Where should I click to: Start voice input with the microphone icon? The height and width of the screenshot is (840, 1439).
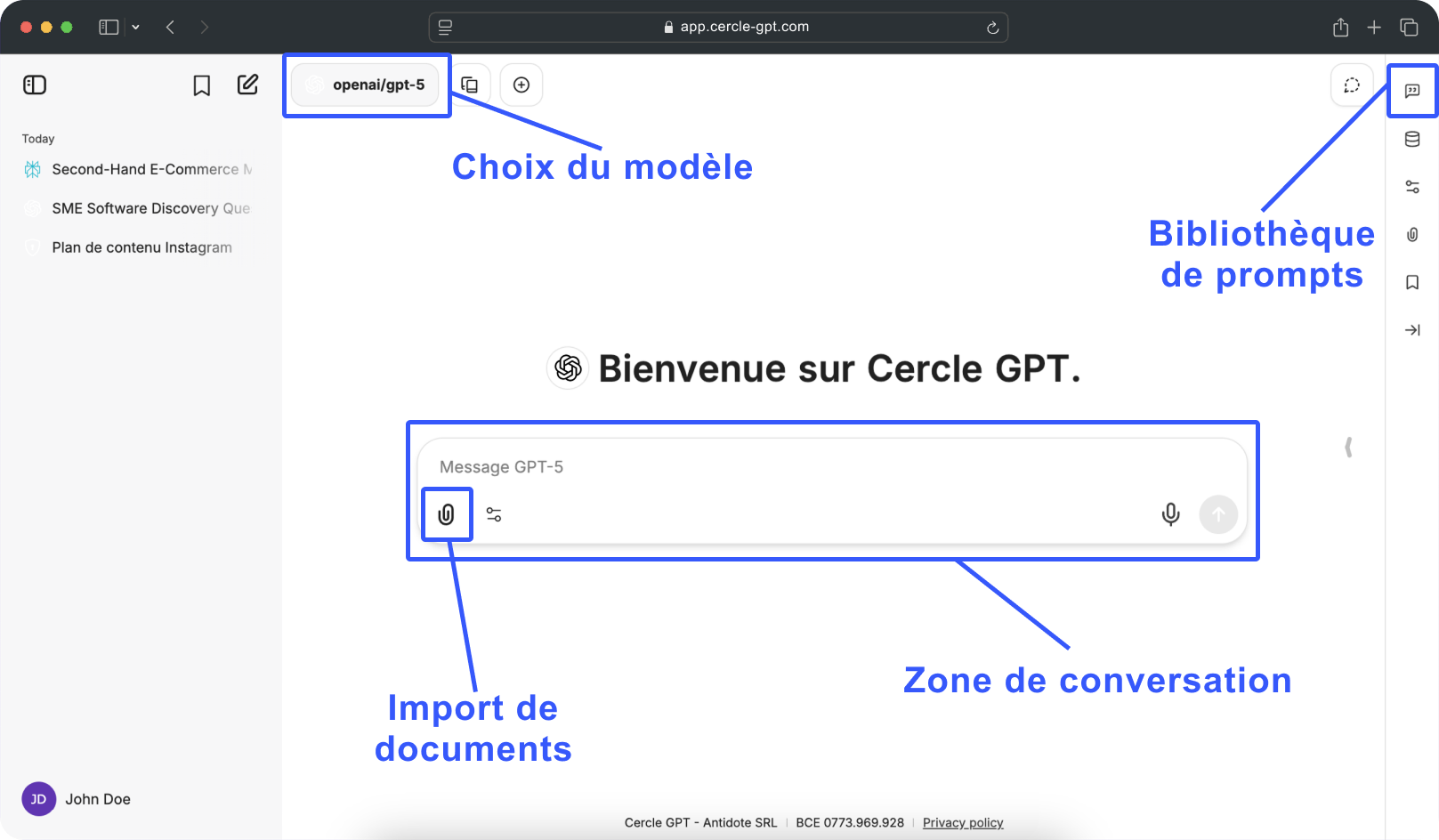point(1171,514)
